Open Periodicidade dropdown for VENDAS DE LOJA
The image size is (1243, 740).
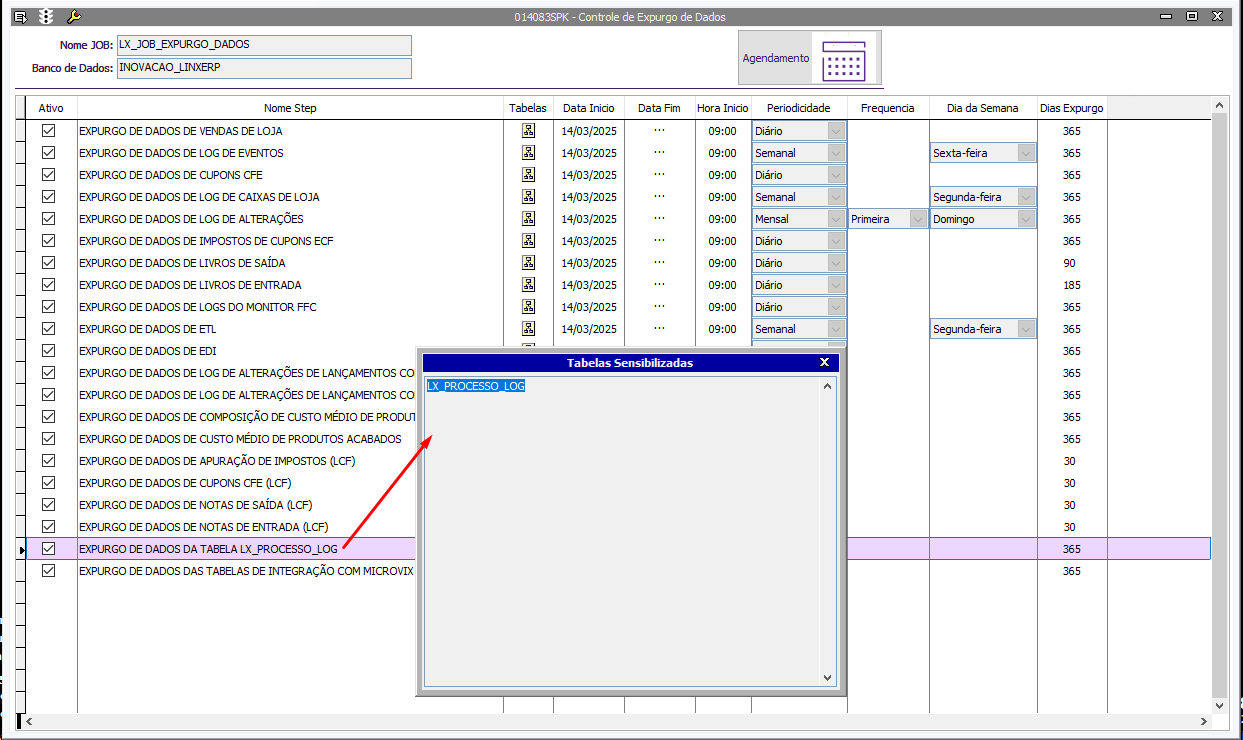click(x=836, y=131)
